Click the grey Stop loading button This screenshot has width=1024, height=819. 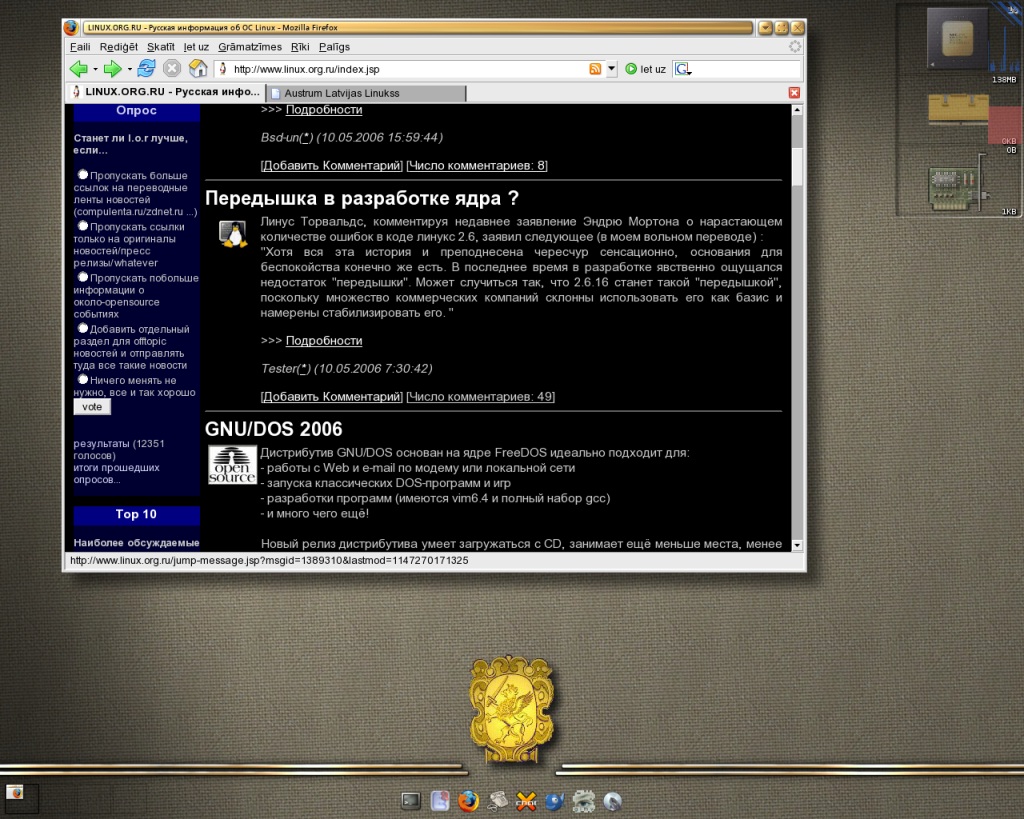[172, 68]
